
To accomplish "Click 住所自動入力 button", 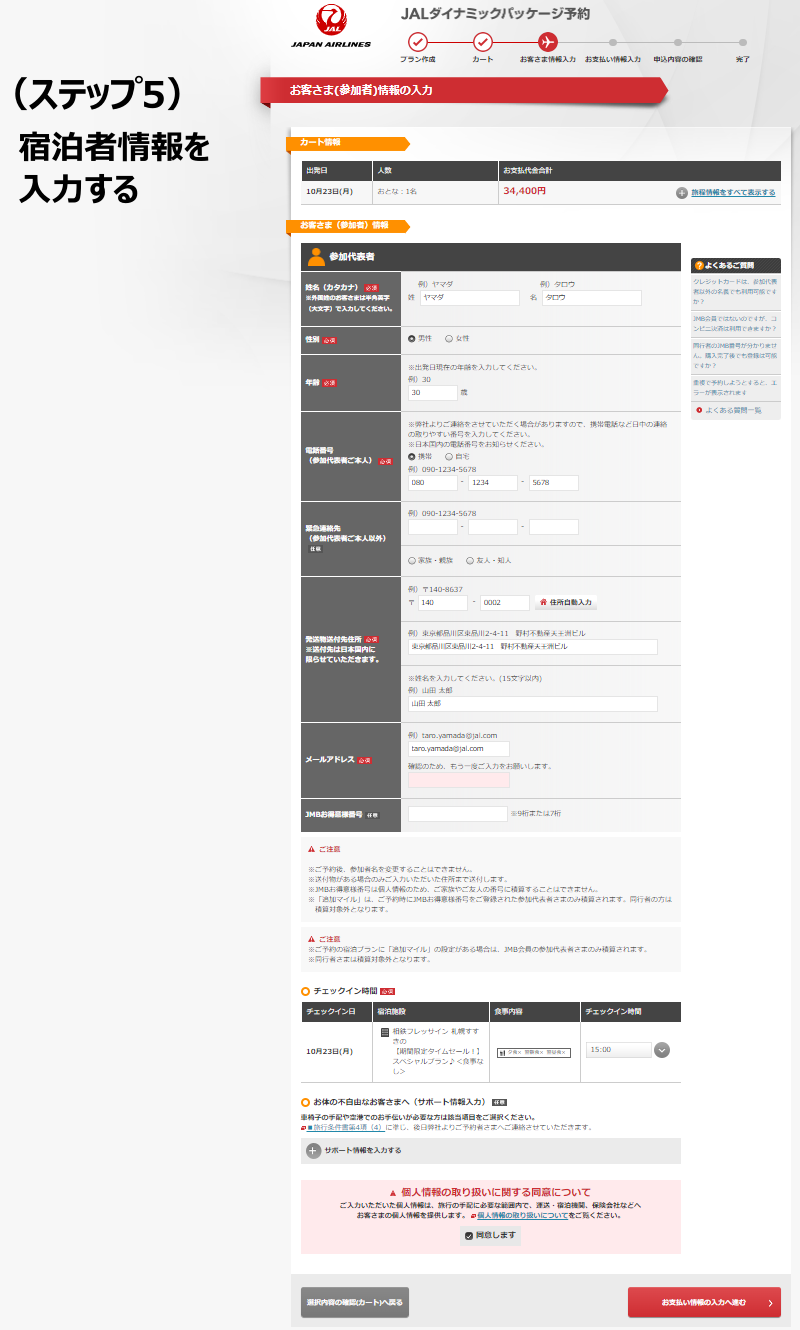I will [x=567, y=603].
